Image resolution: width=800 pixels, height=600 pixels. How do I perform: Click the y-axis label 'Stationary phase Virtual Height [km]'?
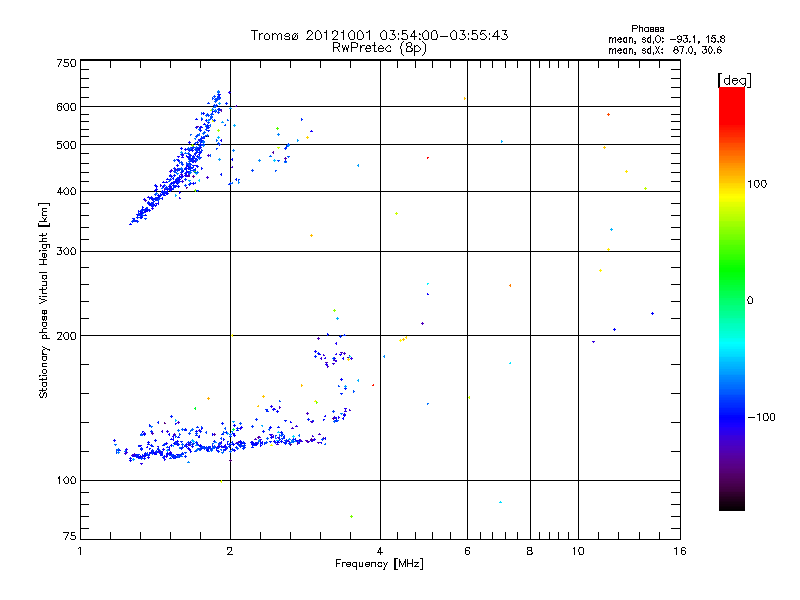tap(43, 300)
